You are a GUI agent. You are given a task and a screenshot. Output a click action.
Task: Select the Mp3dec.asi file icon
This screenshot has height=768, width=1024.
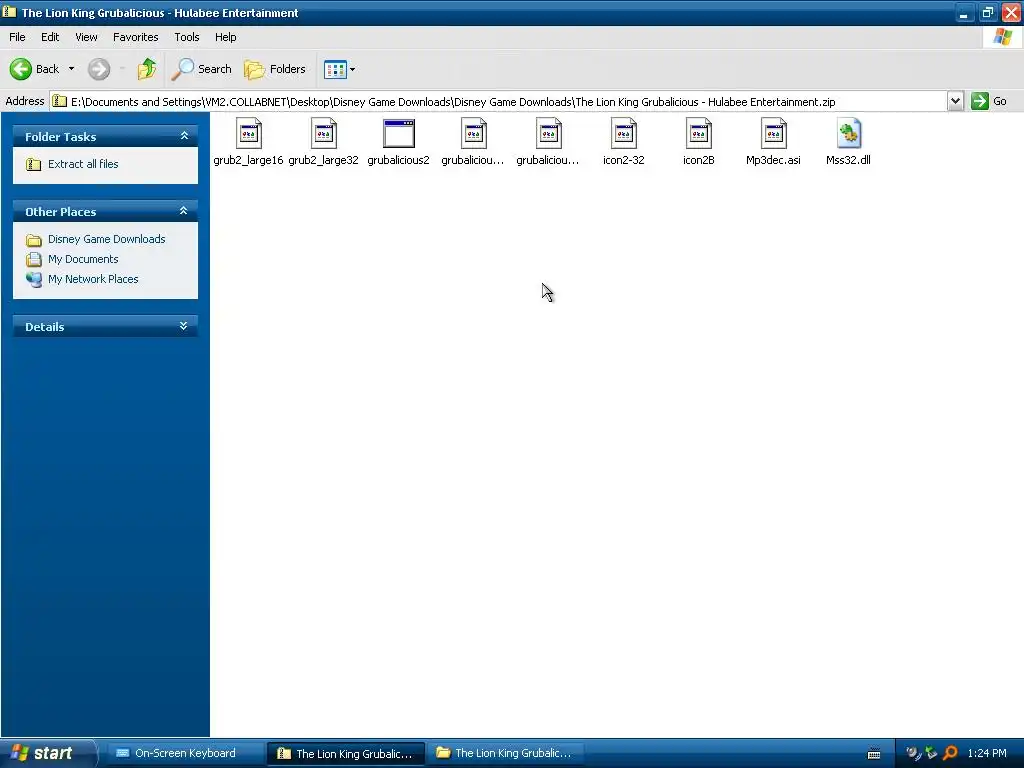(774, 134)
